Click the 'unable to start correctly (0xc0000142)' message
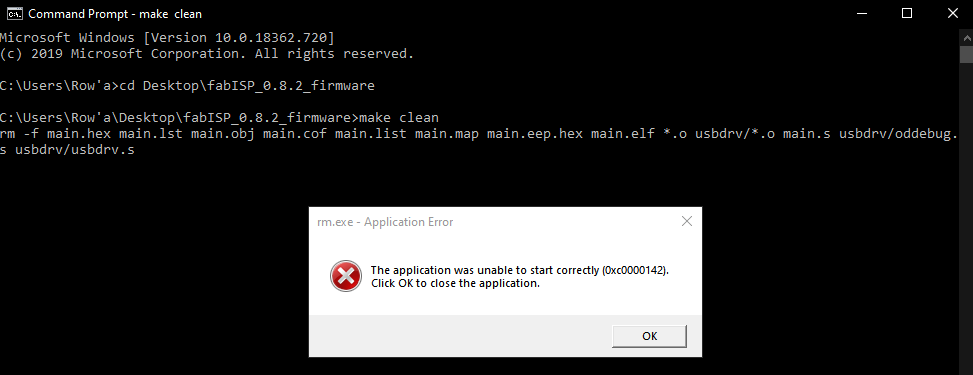973x375 pixels. click(520, 270)
